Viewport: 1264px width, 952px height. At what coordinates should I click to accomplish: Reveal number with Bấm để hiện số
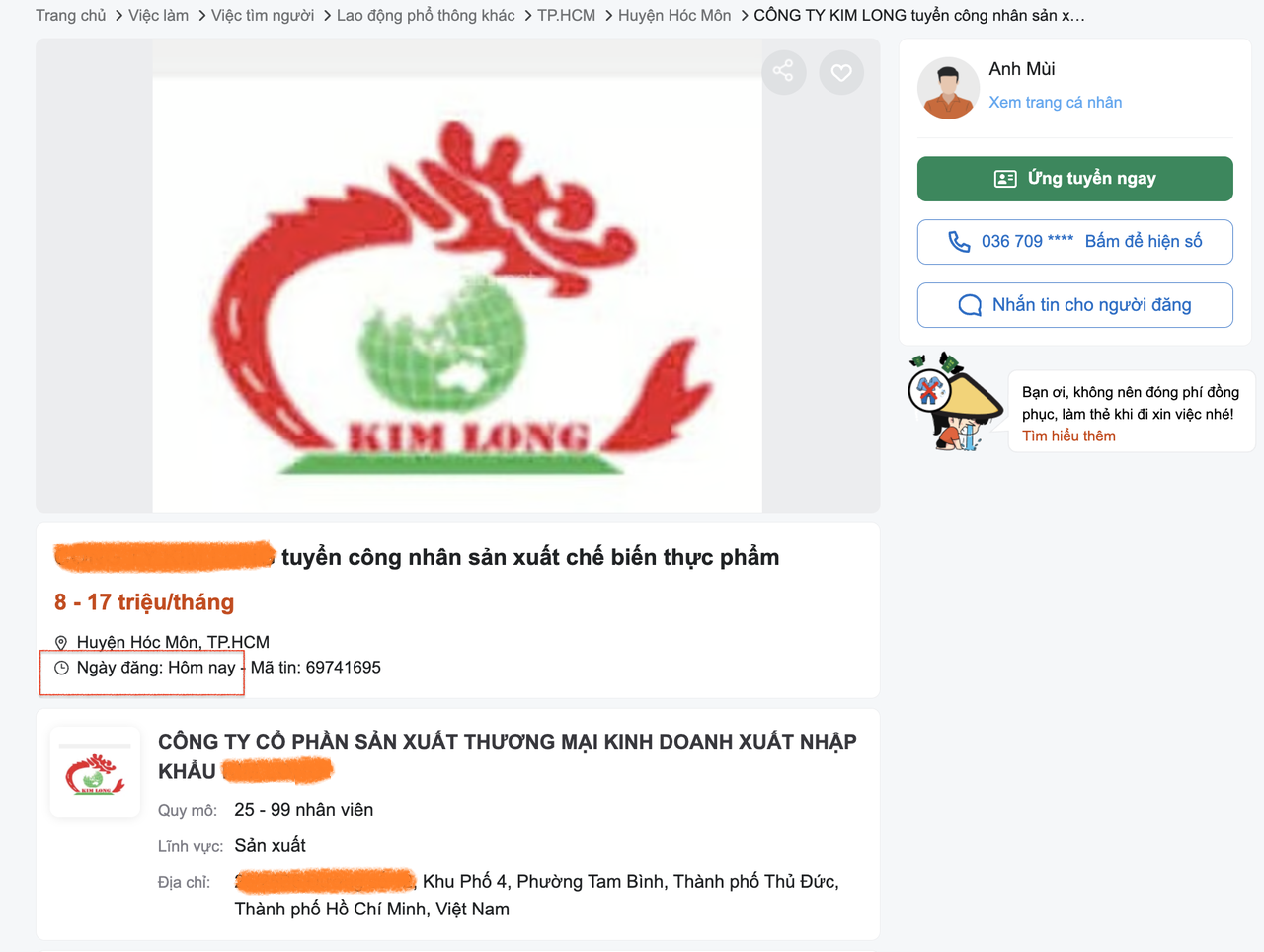1144,242
